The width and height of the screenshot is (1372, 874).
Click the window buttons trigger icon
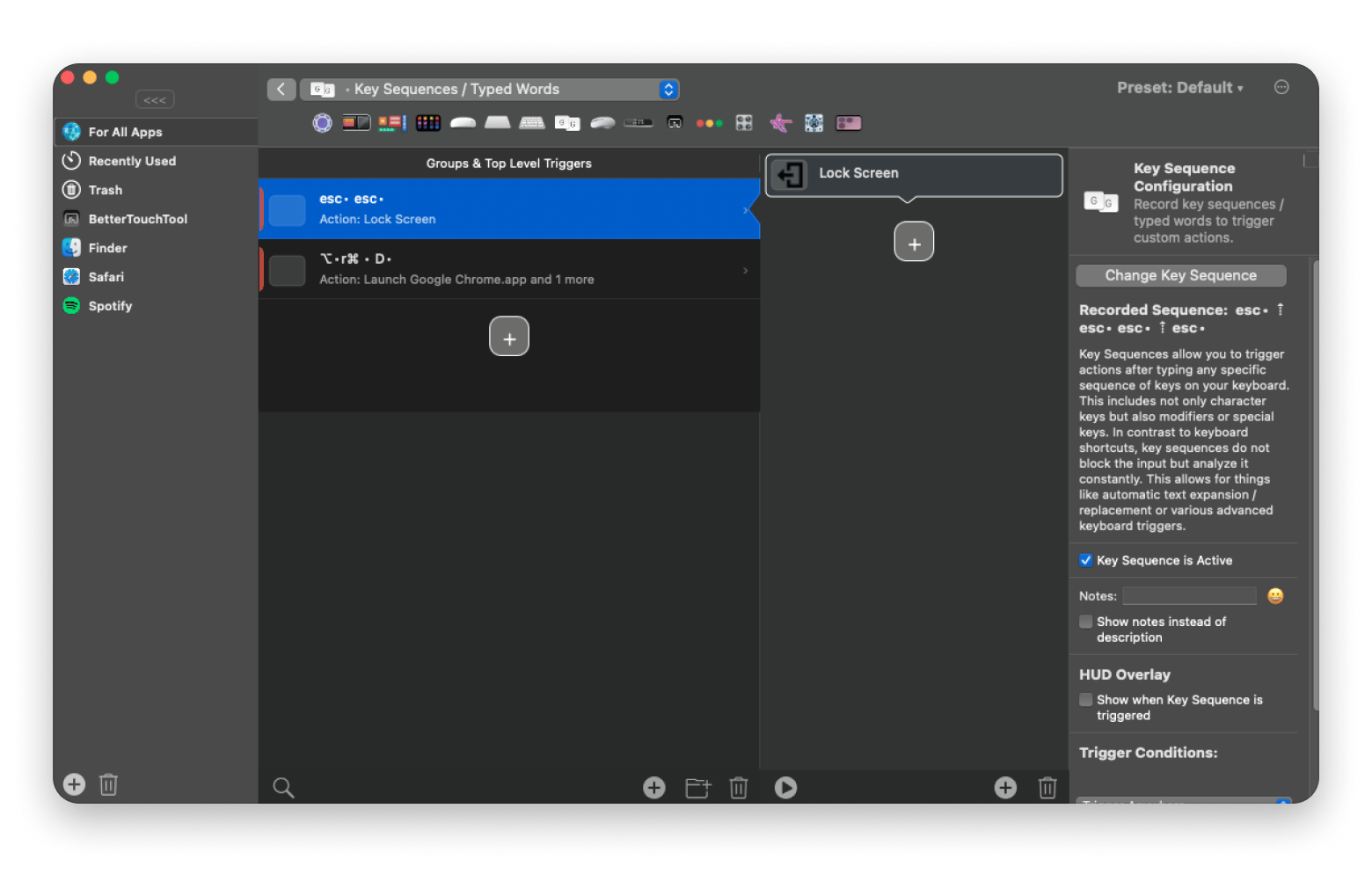click(x=709, y=123)
